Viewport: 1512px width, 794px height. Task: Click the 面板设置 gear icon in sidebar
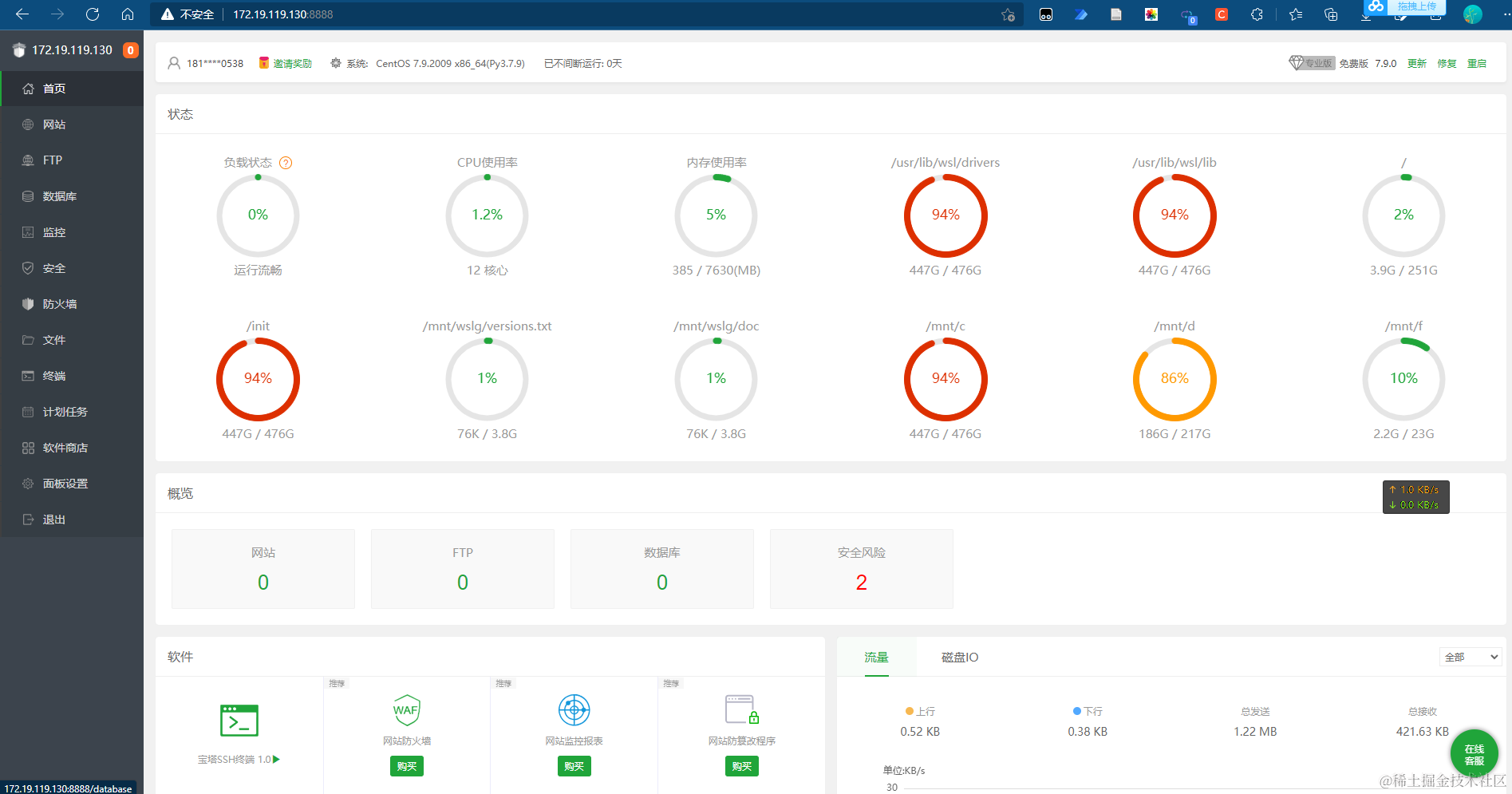(x=28, y=484)
